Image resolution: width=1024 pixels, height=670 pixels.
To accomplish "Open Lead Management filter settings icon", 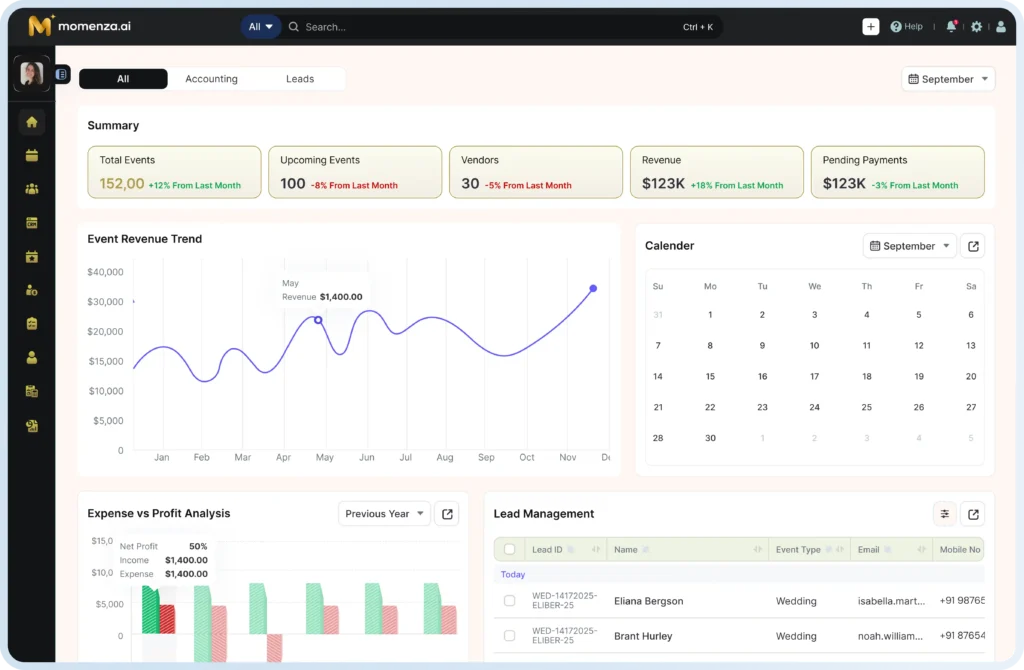I will (x=944, y=514).
